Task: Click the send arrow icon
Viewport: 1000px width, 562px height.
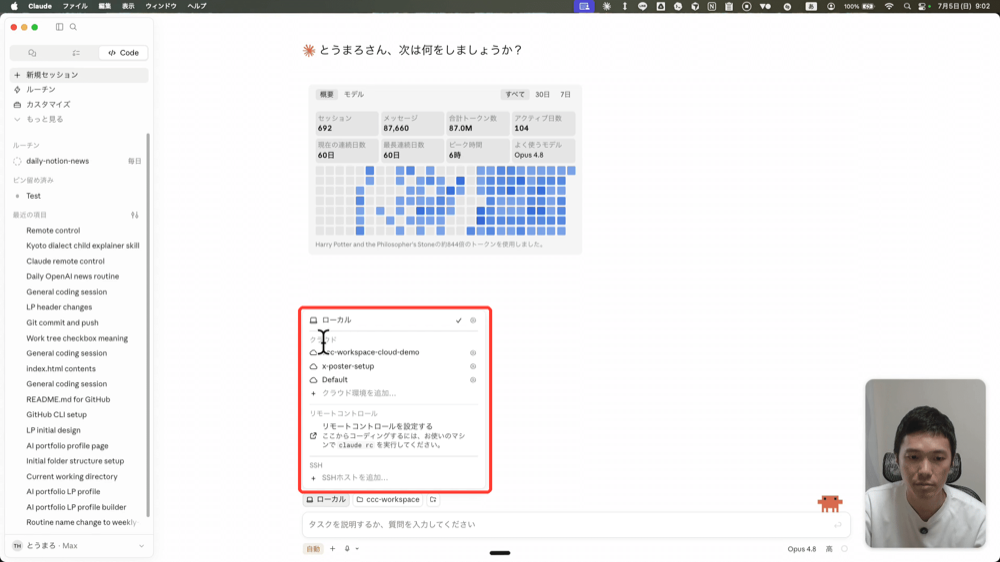Action: [x=837, y=525]
